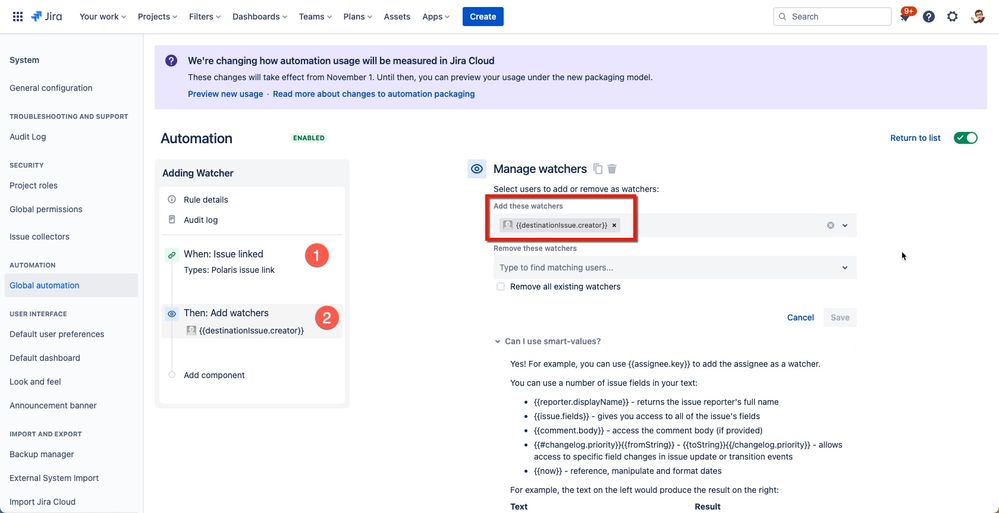Click Add component in rule
Viewport: 999px width, 513px height.
[x=214, y=375]
